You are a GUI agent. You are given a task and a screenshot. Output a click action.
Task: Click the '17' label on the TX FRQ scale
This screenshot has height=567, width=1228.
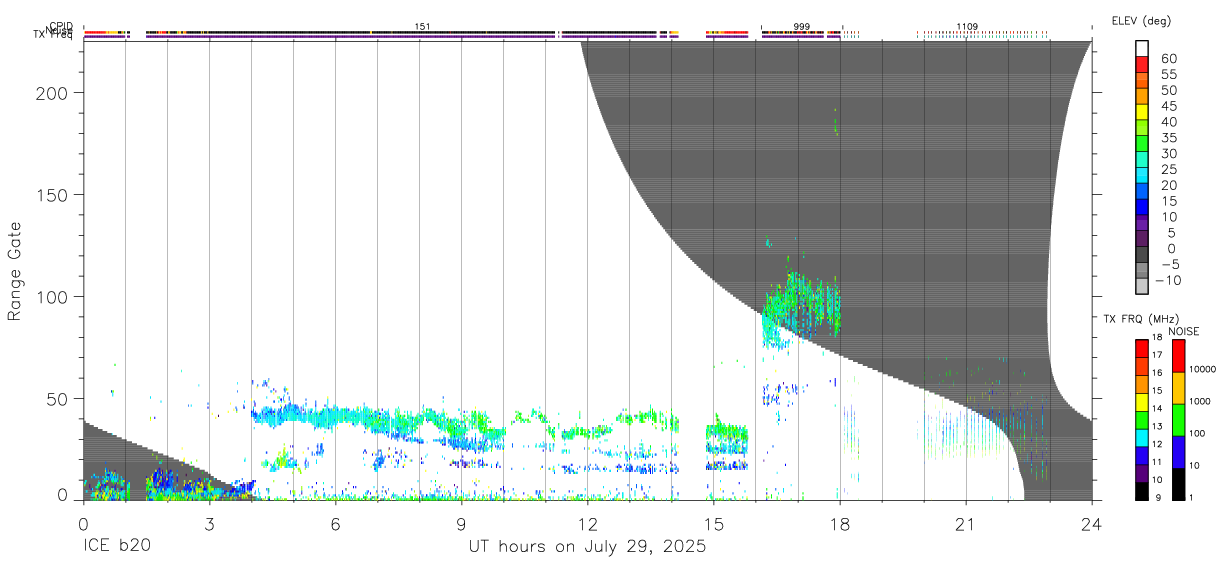pyautogui.click(x=1158, y=354)
